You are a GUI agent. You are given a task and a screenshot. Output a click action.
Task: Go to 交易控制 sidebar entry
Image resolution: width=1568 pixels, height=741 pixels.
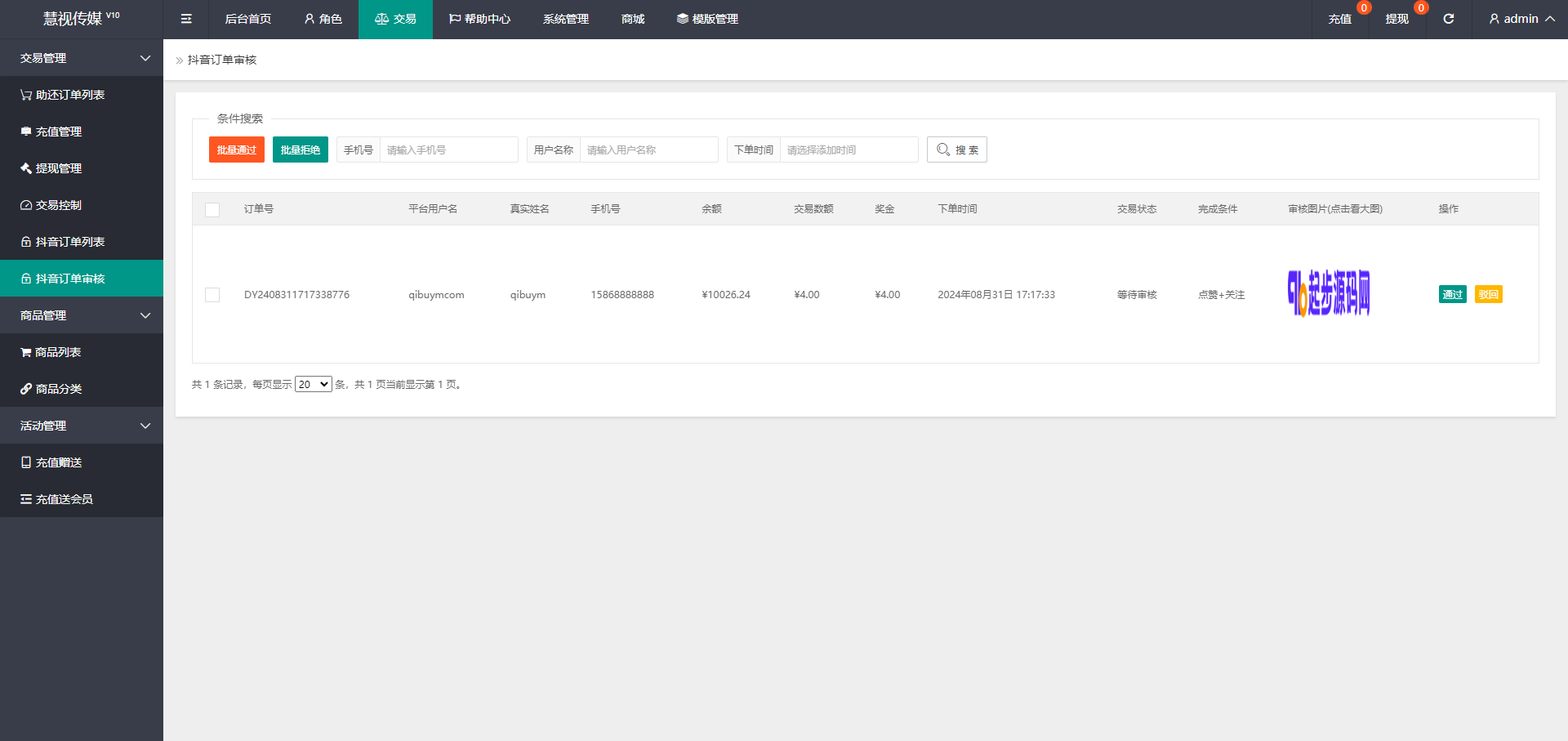59,205
